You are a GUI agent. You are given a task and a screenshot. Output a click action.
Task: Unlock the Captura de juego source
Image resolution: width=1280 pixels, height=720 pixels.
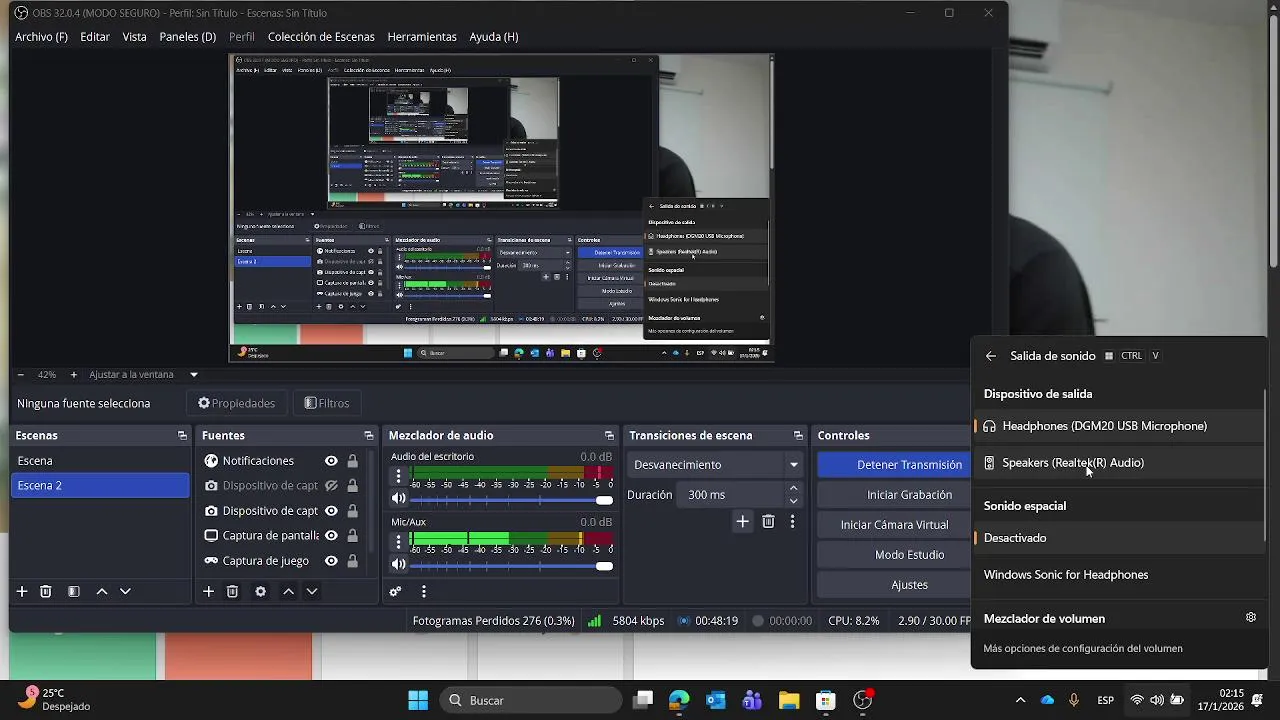coord(352,561)
